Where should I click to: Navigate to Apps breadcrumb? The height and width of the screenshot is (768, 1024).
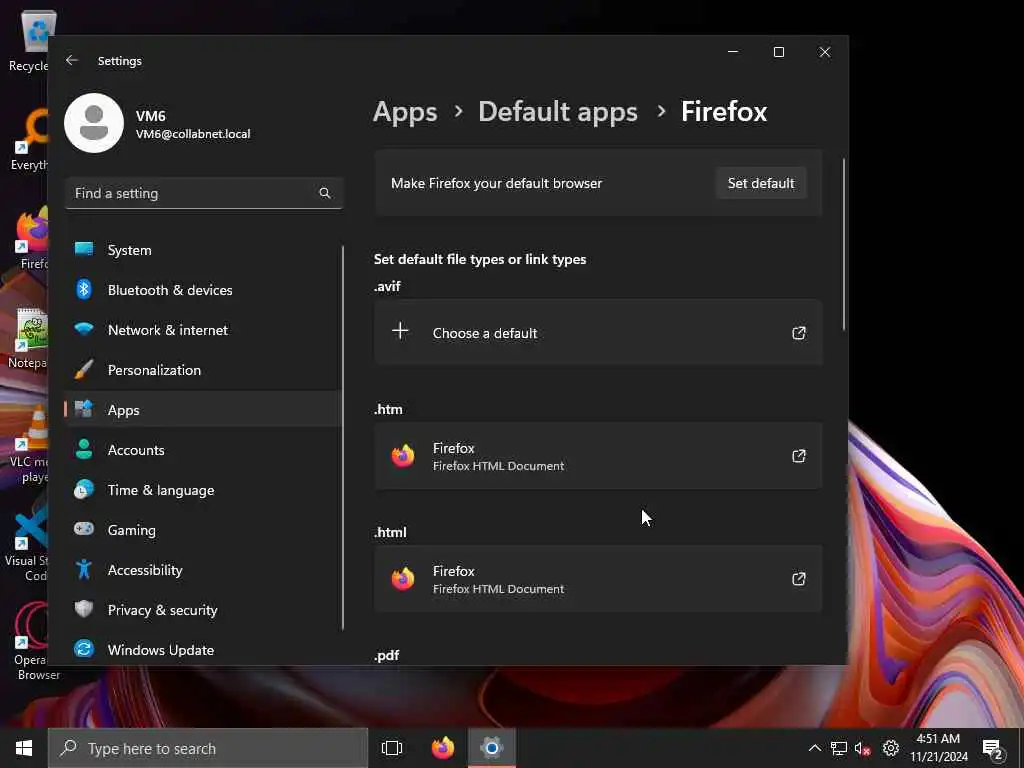click(405, 112)
